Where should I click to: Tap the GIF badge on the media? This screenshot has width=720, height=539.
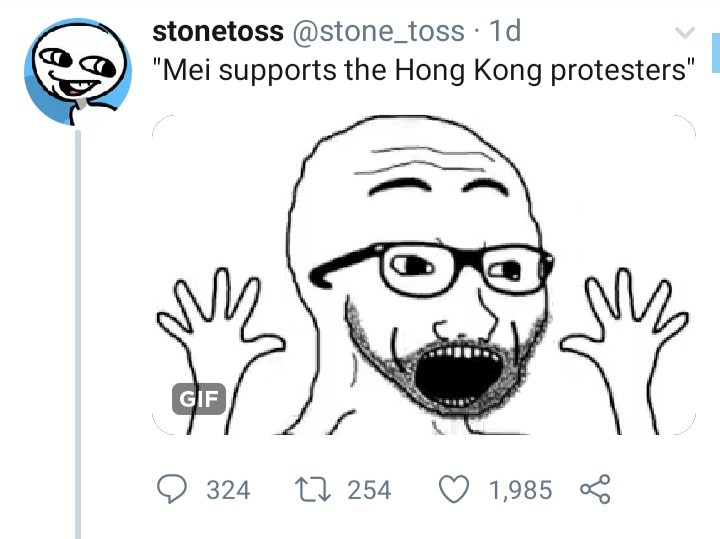tap(199, 399)
